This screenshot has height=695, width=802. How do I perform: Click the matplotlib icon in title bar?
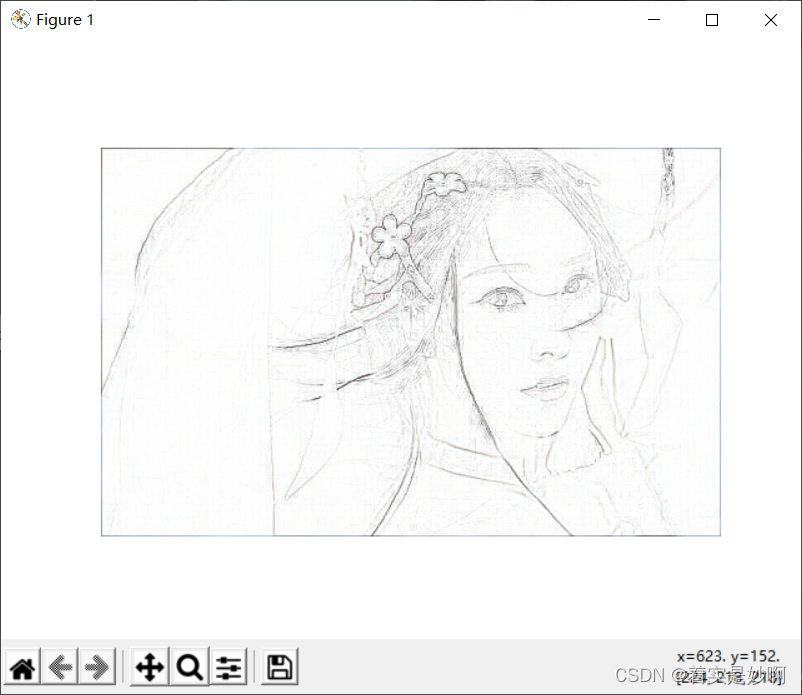(20, 19)
